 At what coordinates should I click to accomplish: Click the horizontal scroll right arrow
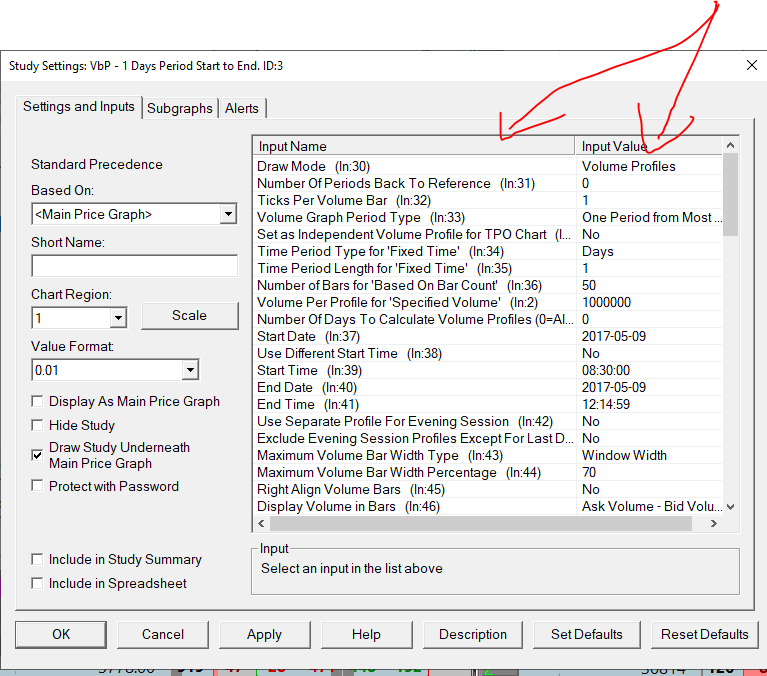(x=714, y=523)
